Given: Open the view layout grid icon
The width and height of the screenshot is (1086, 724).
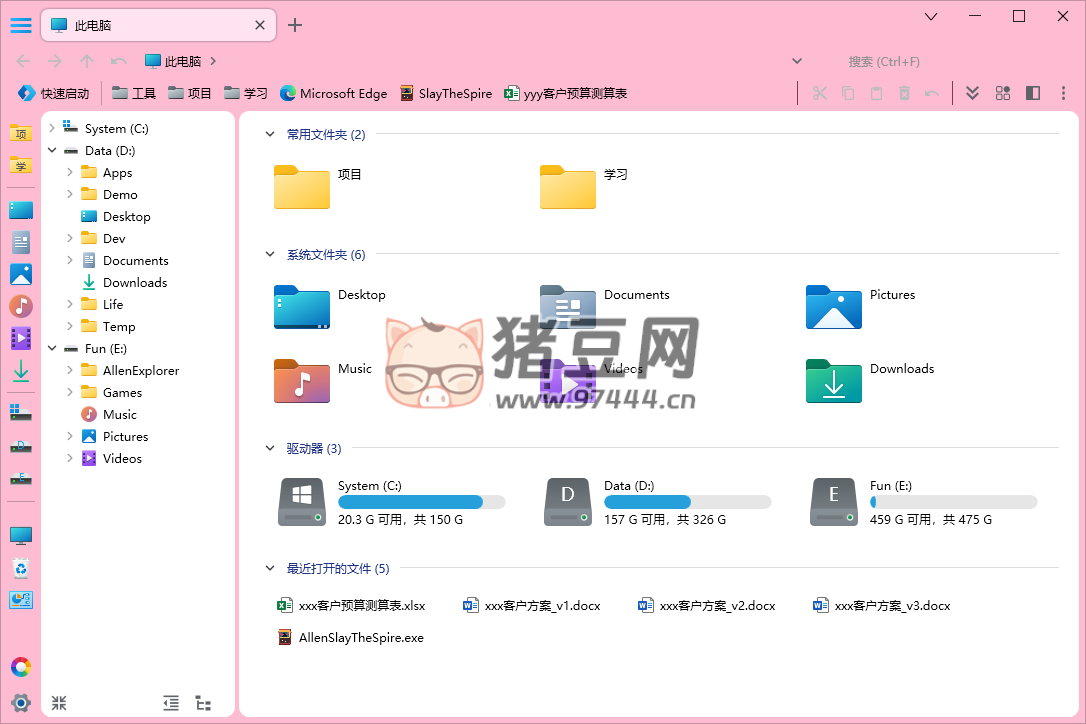Looking at the screenshot, I should (1003, 93).
